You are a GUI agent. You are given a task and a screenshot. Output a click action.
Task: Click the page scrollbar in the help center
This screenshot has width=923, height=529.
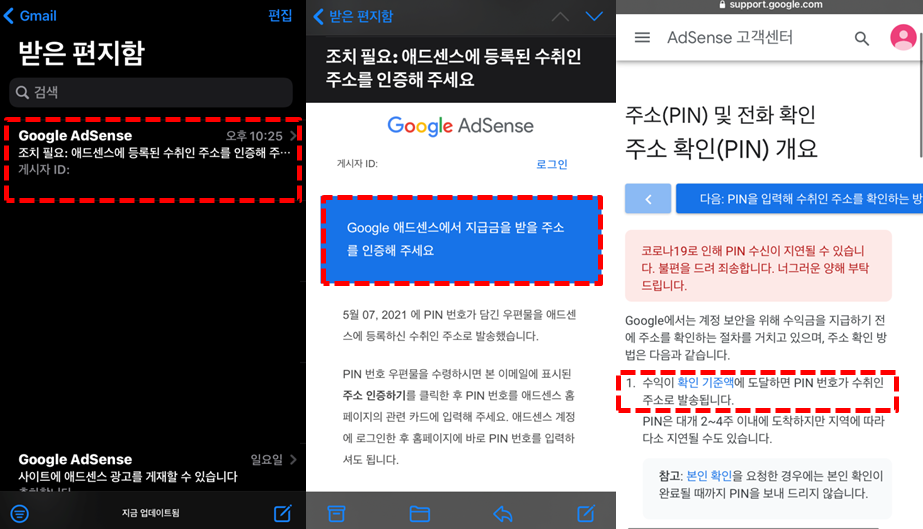tap(920, 94)
